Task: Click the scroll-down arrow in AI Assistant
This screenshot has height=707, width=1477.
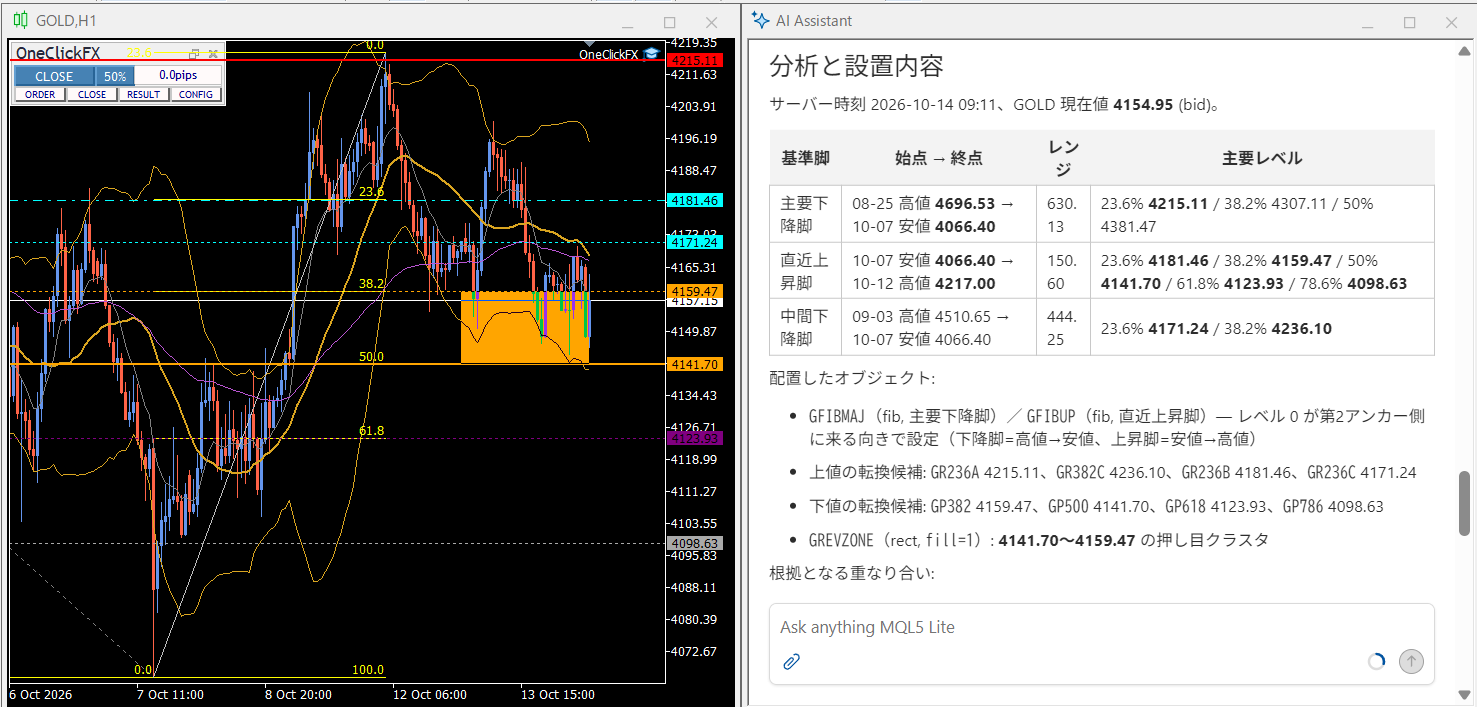Action: [x=1465, y=694]
